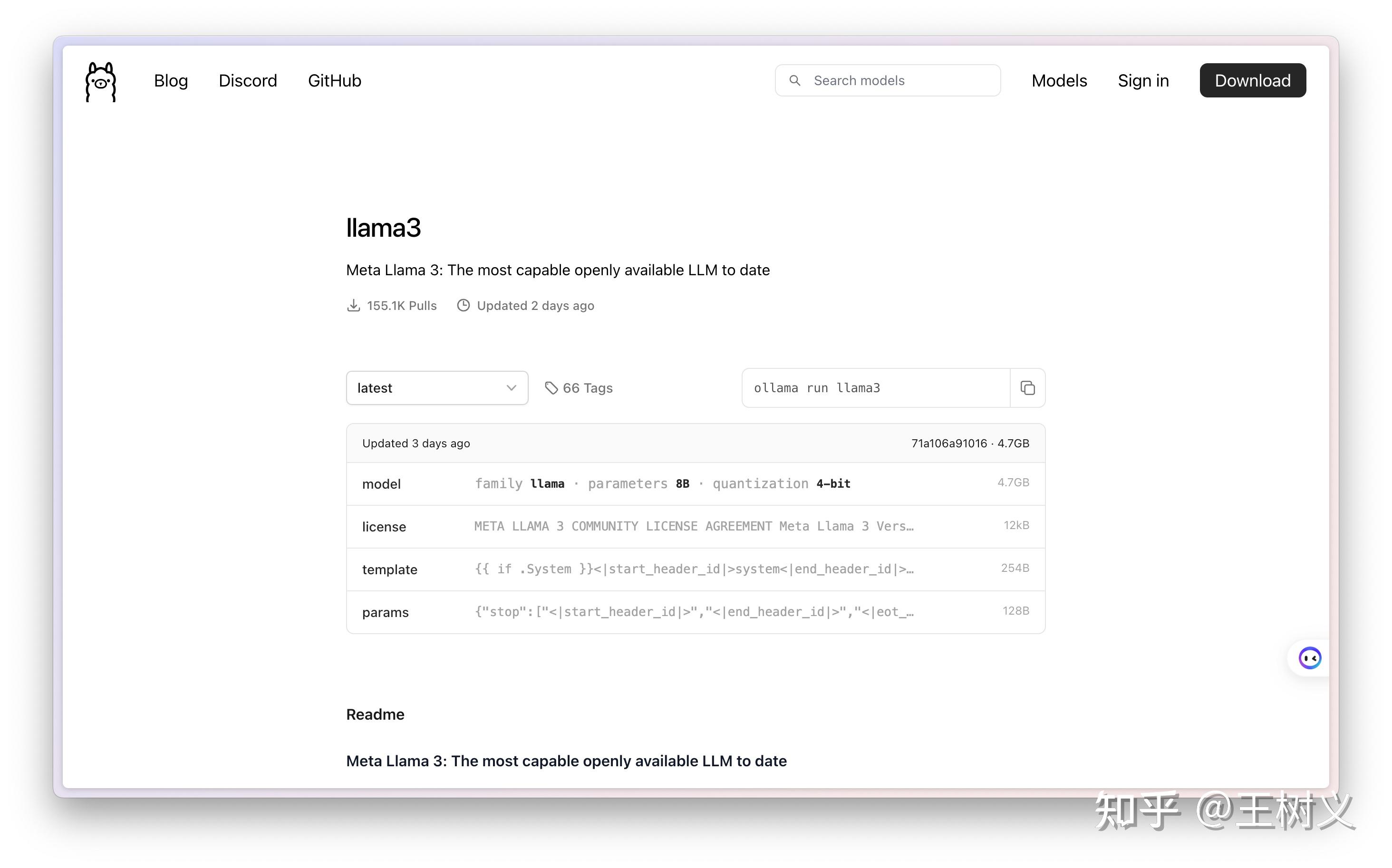Open the template file row
This screenshot has height=868, width=1392.
click(695, 569)
